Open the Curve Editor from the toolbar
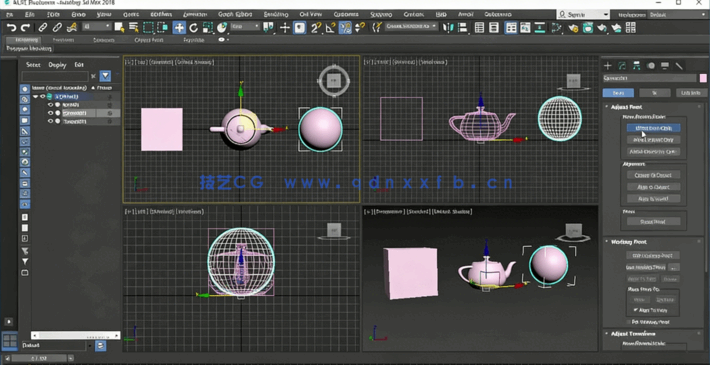This screenshot has width=710, height=365. (525, 28)
